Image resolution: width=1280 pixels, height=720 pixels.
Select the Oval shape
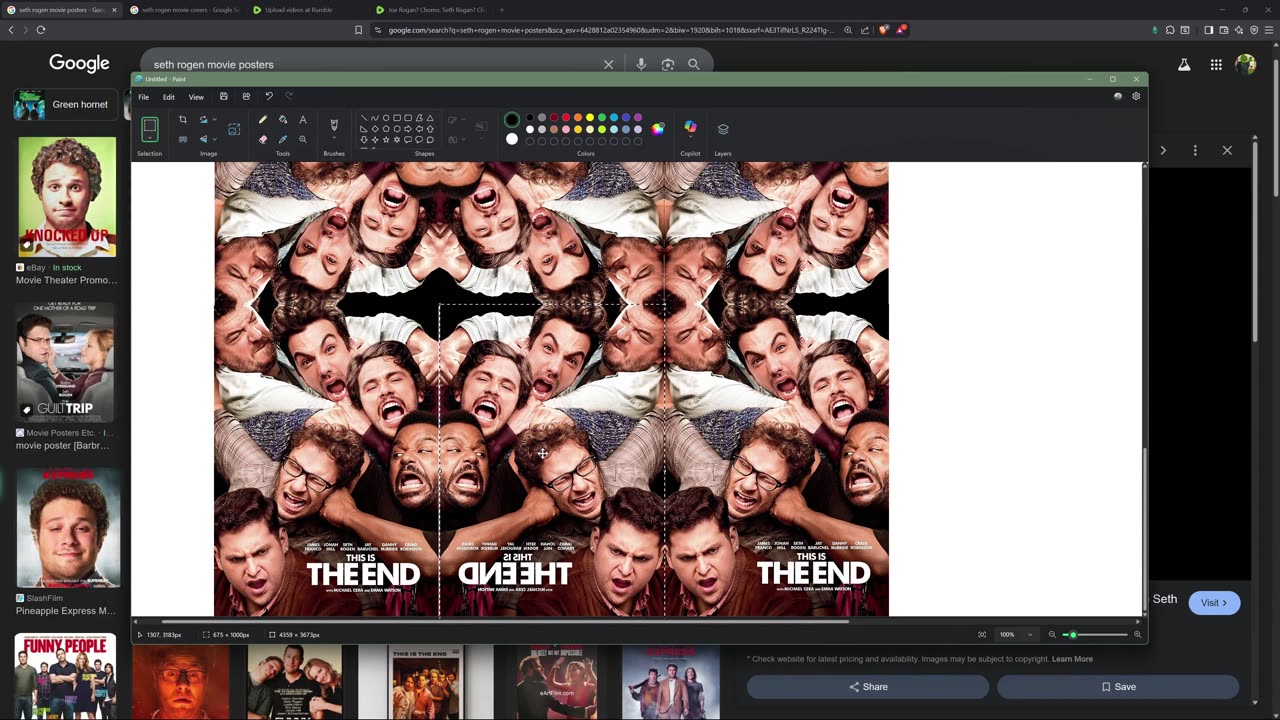click(x=386, y=118)
